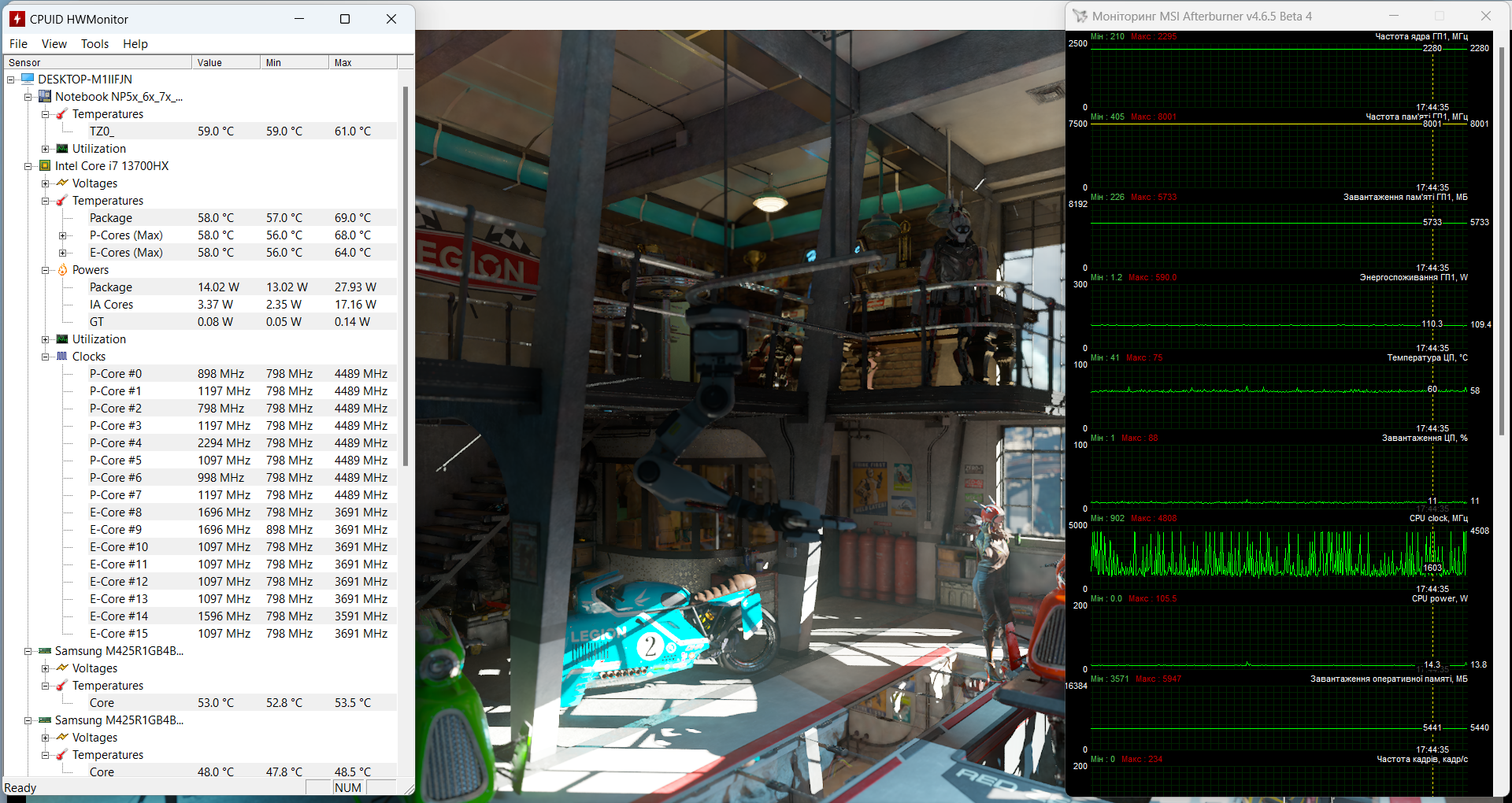Click the Intel Core i7 13700HX chip icon
The height and width of the screenshot is (803, 1512).
coord(45,166)
